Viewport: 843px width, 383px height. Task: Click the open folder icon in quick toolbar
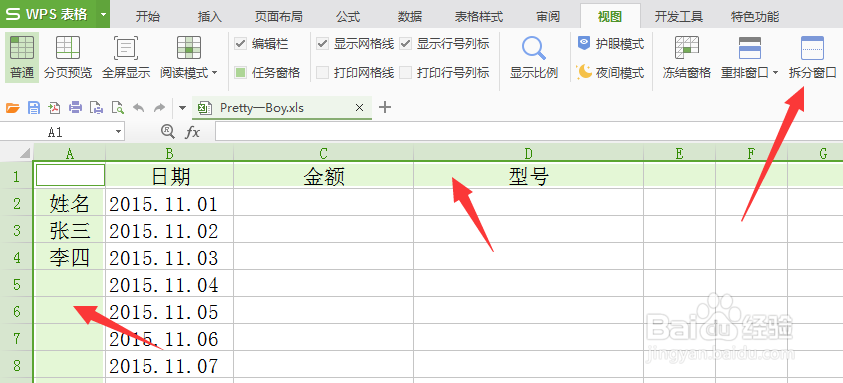[13, 108]
